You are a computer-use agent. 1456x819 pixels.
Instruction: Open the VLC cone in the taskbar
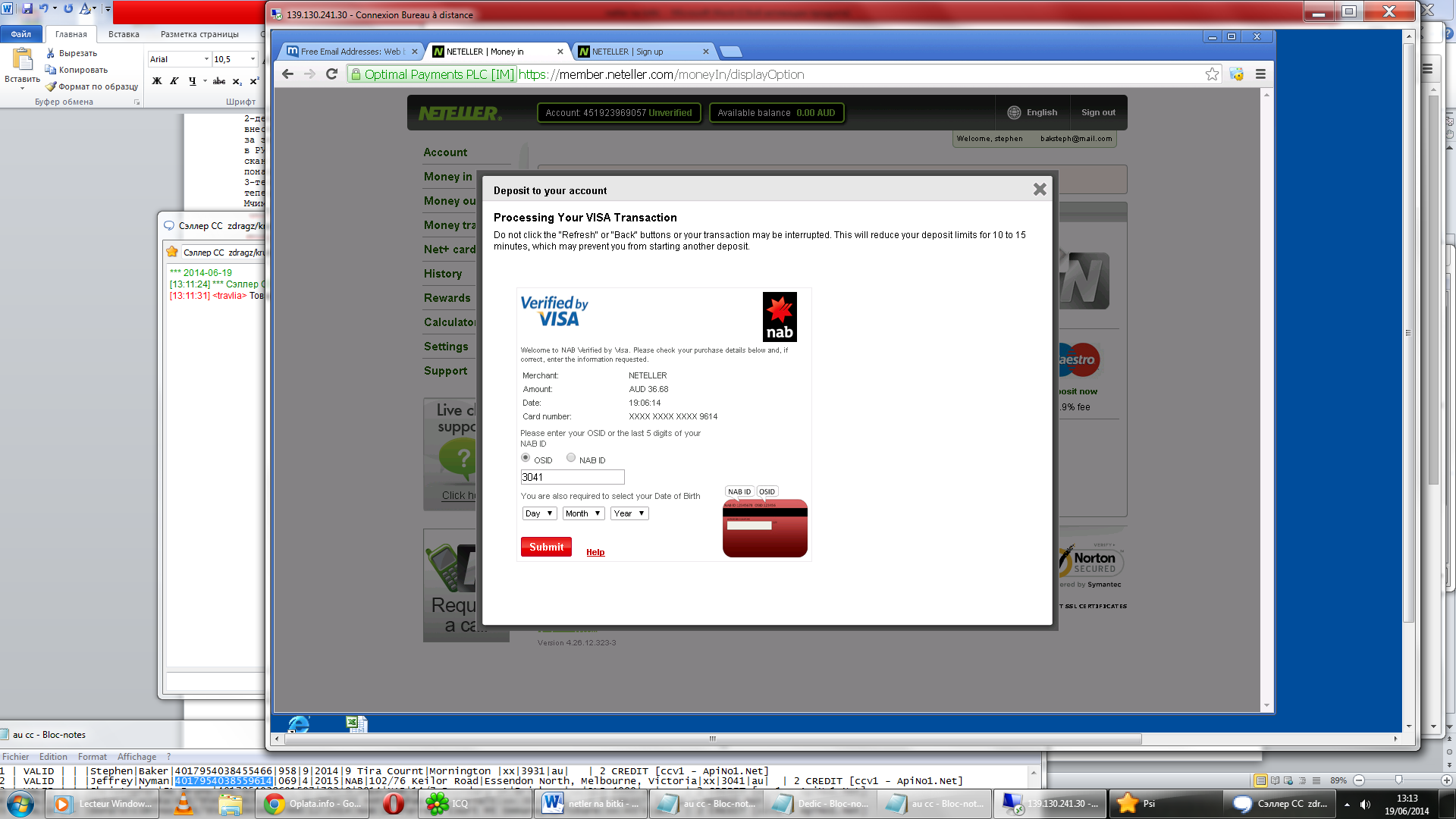[184, 804]
